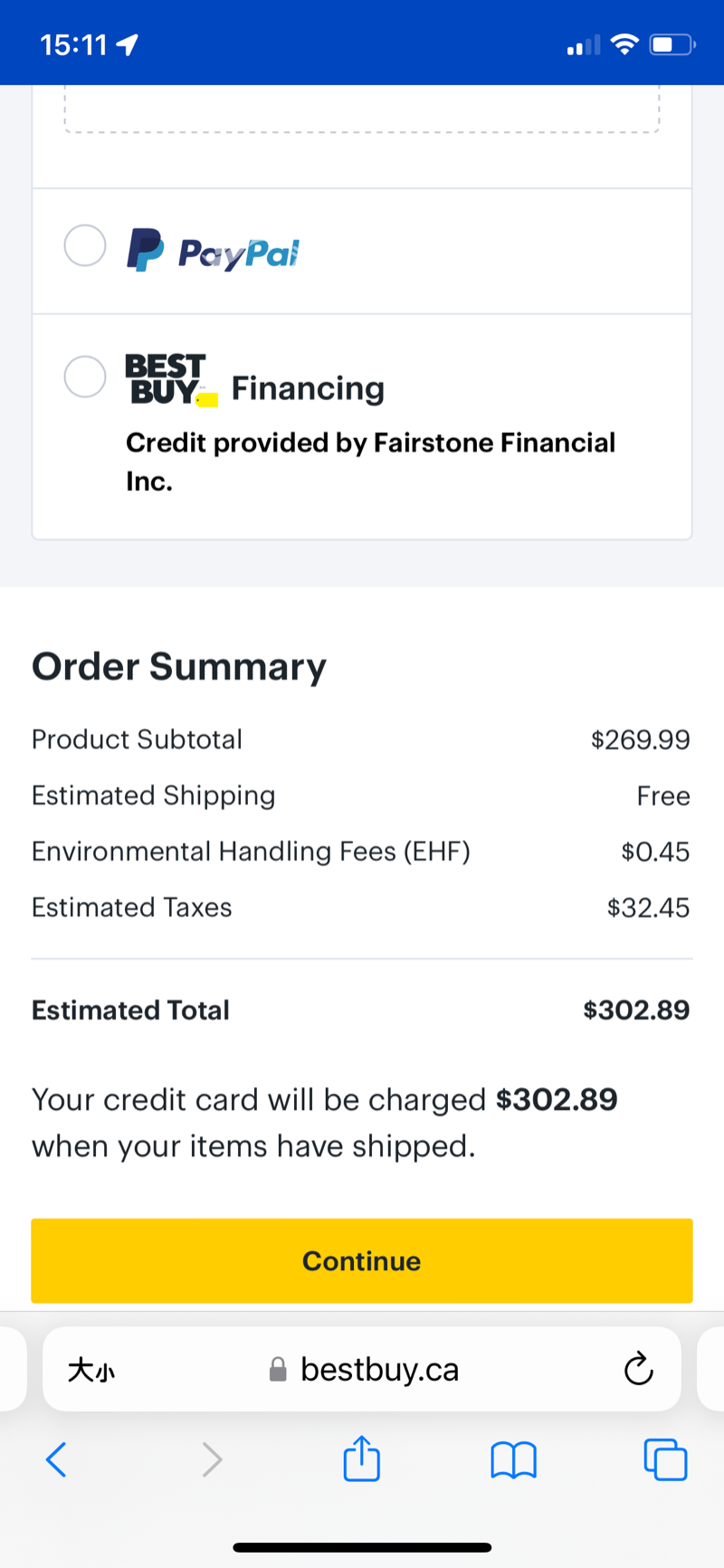Reload the page with the refresh icon

coord(638,1369)
